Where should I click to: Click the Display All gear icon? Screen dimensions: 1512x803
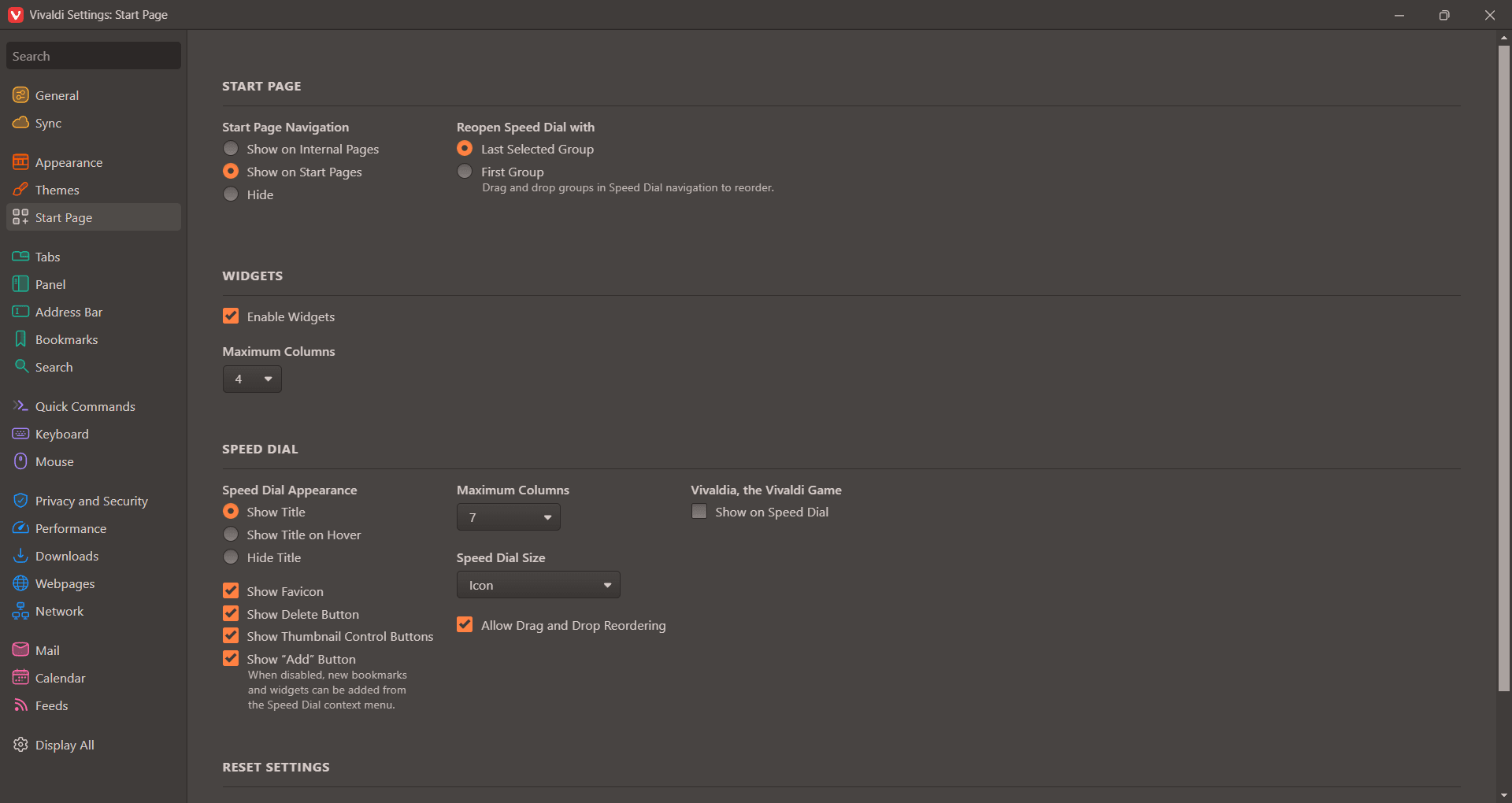(x=20, y=745)
